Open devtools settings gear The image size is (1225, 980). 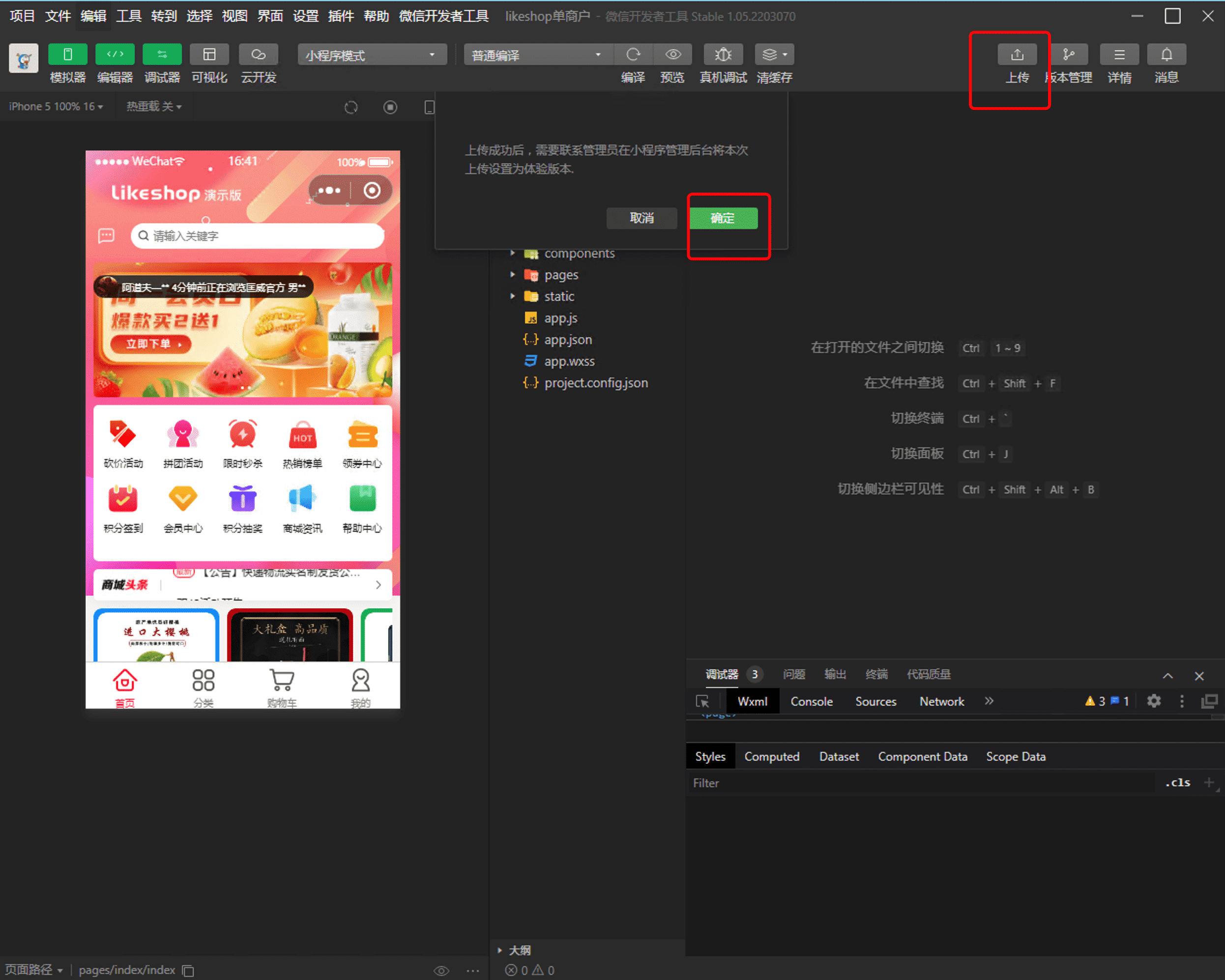click(x=1154, y=701)
